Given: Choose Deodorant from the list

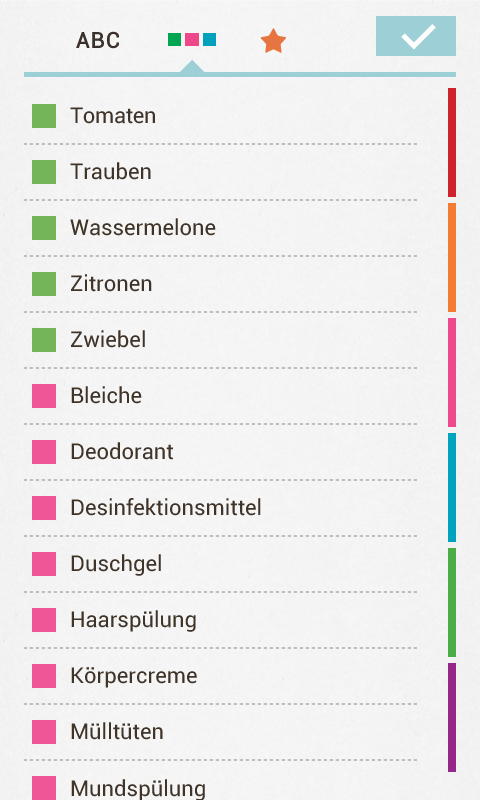Looking at the screenshot, I should (220, 452).
